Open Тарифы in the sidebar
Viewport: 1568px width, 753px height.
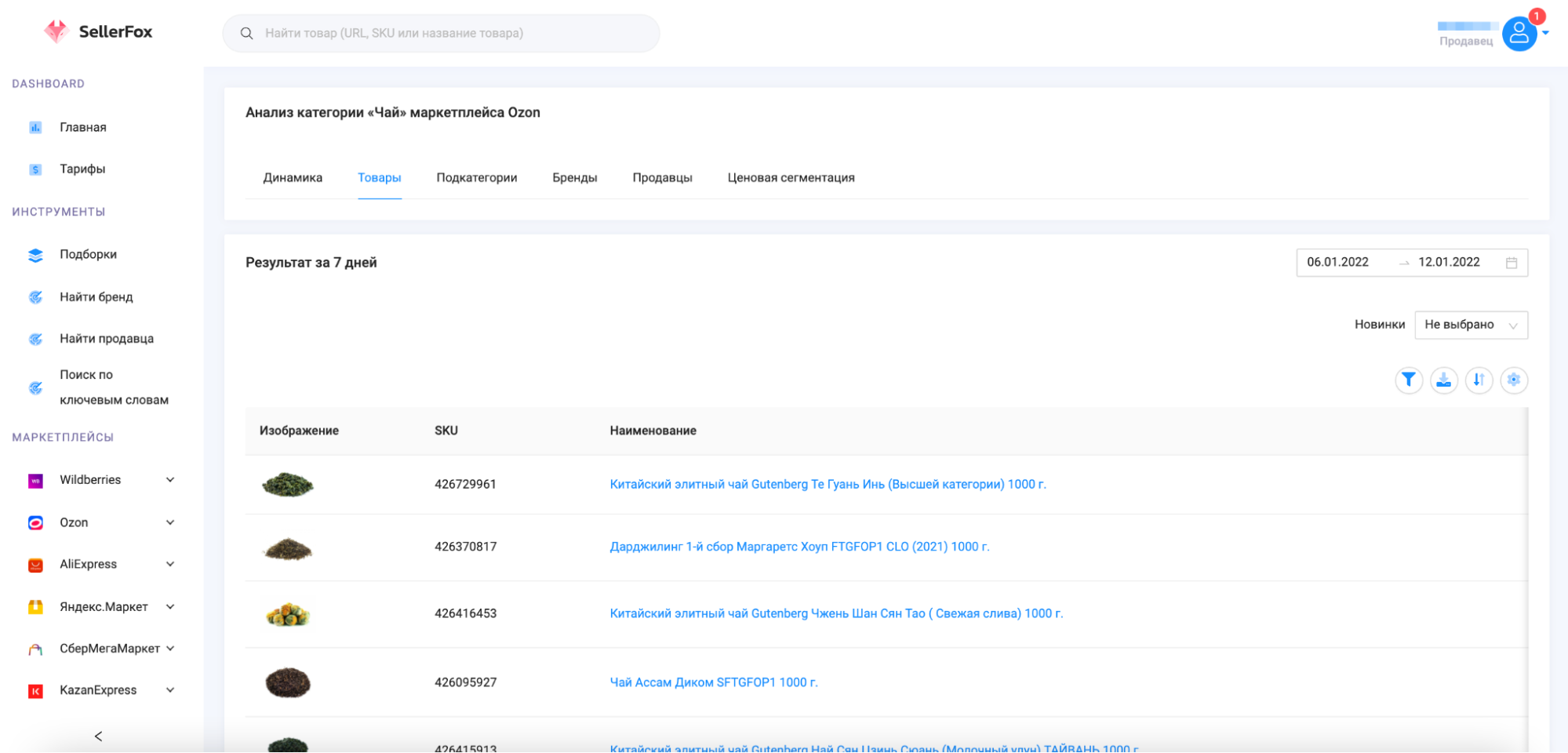pos(82,169)
